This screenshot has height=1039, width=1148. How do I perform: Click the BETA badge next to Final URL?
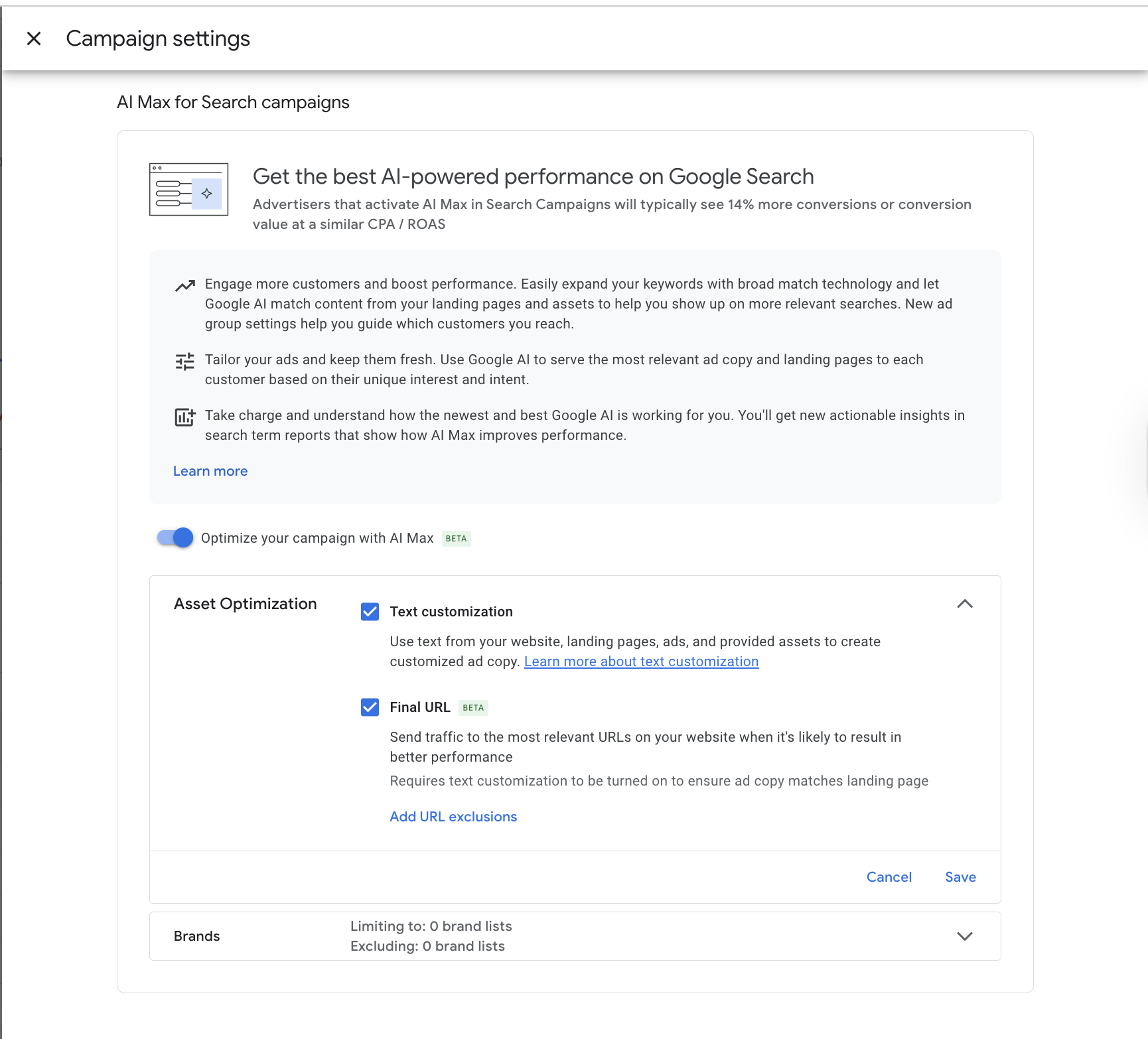pos(473,707)
